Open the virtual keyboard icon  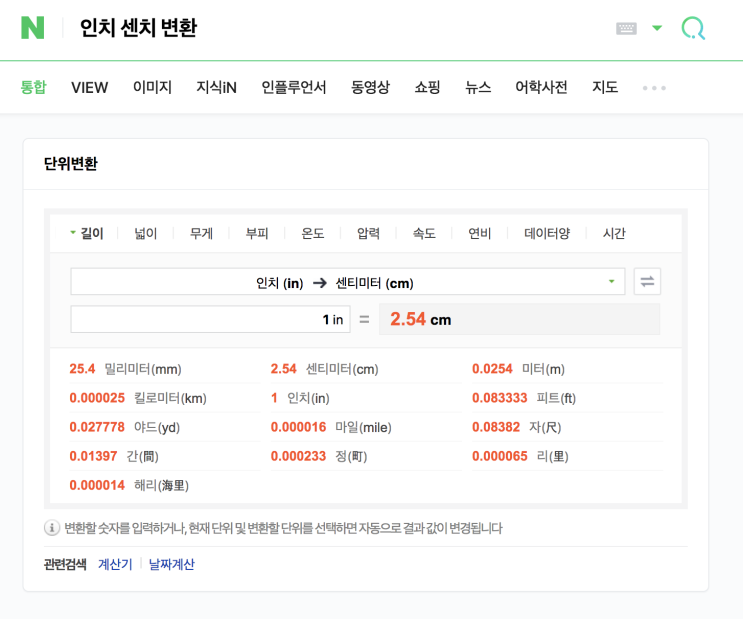(x=626, y=28)
